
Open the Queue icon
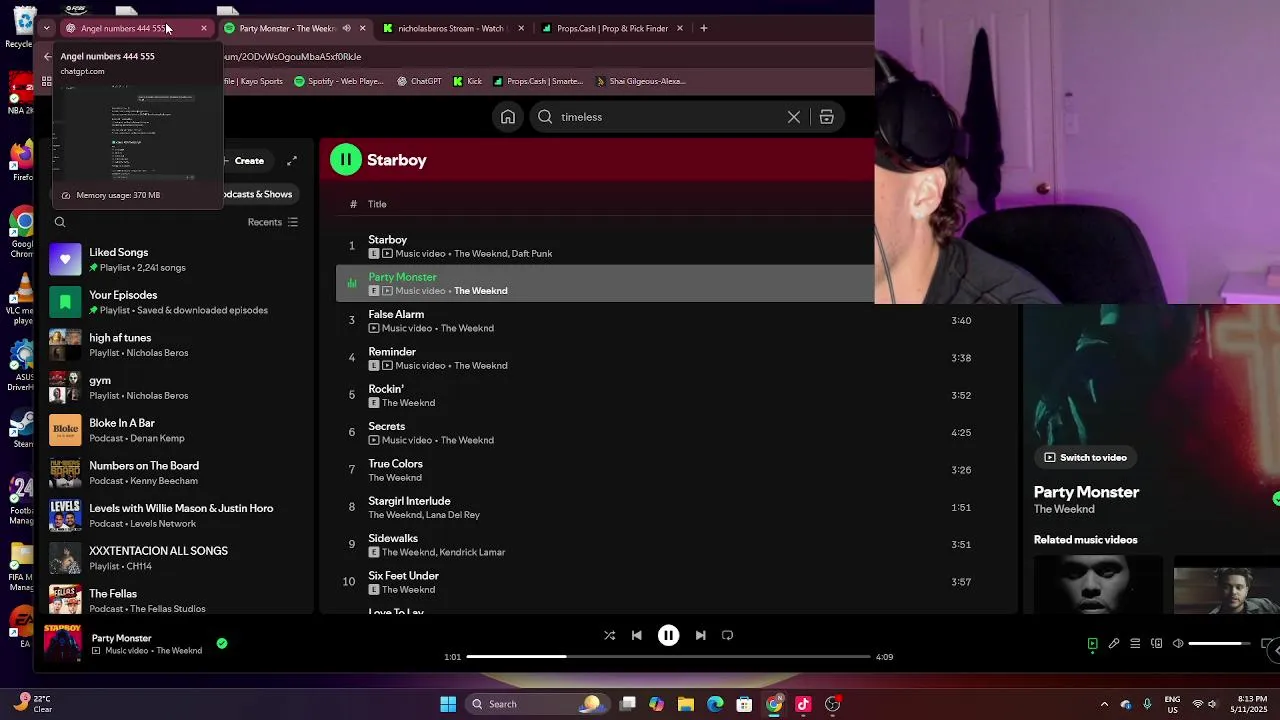[x=1135, y=644]
